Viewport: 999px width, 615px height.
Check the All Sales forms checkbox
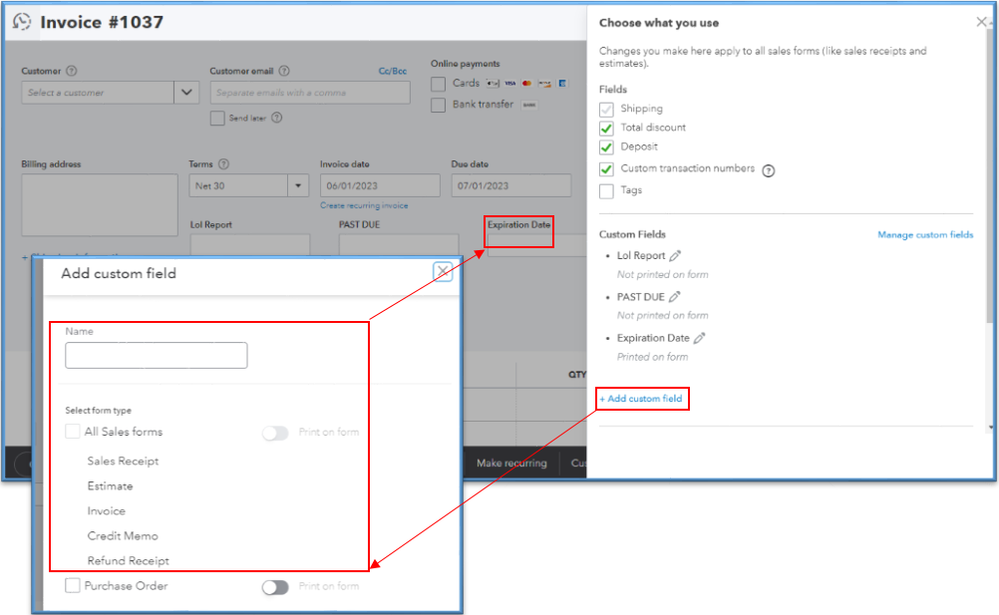[x=73, y=431]
